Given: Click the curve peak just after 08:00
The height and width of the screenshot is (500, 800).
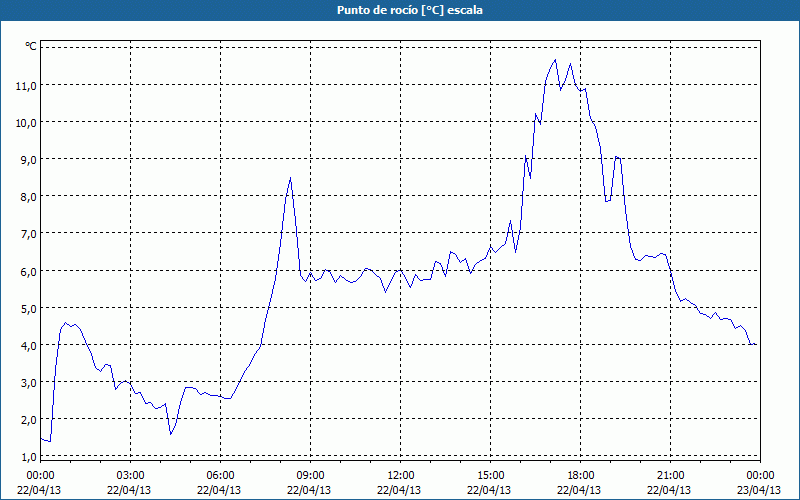Looking at the screenshot, I should (290, 178).
